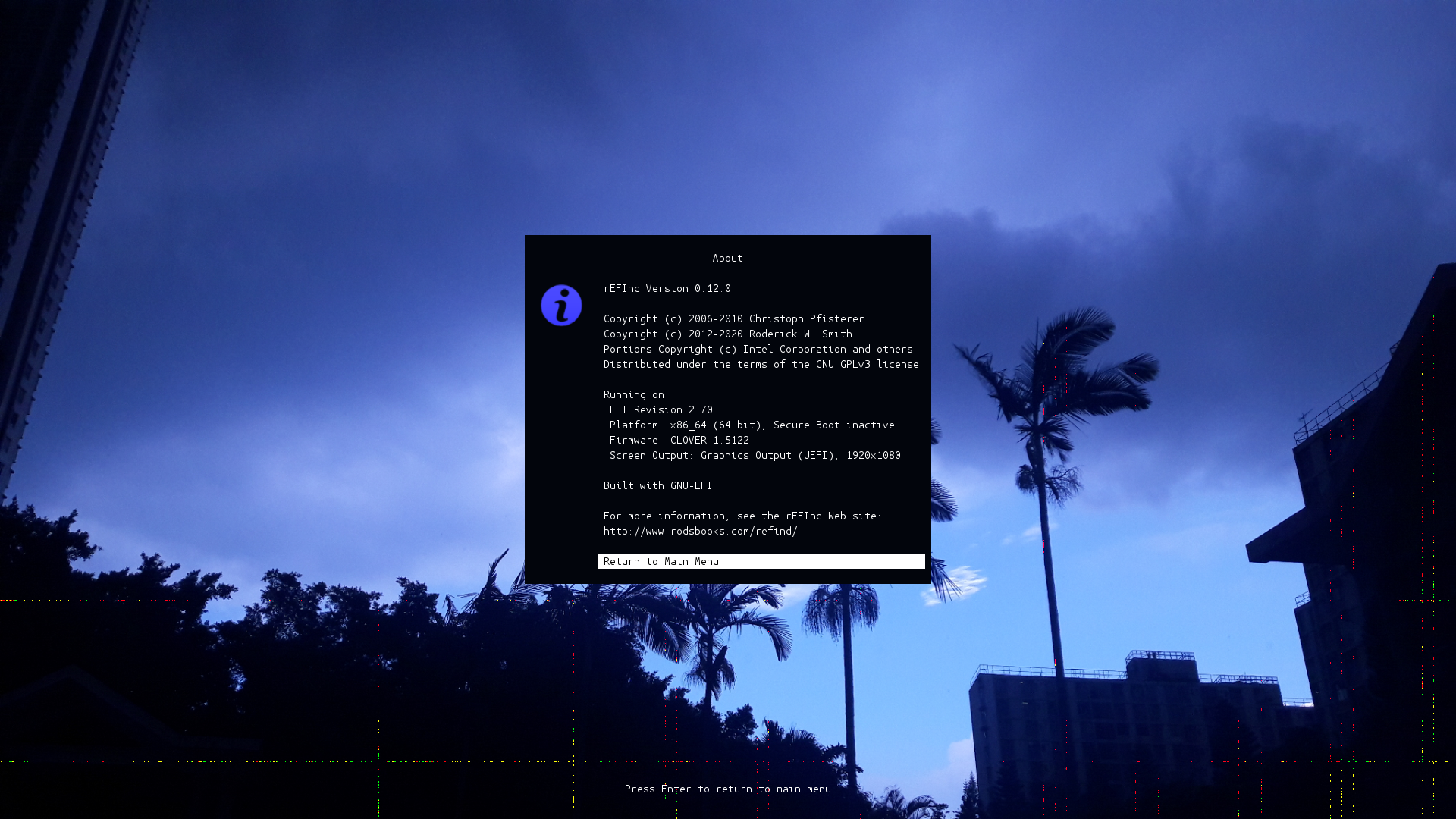Screen dimensions: 1456x819
Task: Click the Running on: label
Action: coord(636,394)
